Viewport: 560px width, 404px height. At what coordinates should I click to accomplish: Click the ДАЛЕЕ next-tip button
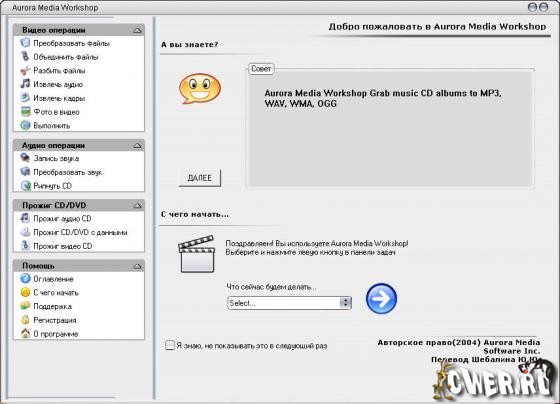(200, 178)
